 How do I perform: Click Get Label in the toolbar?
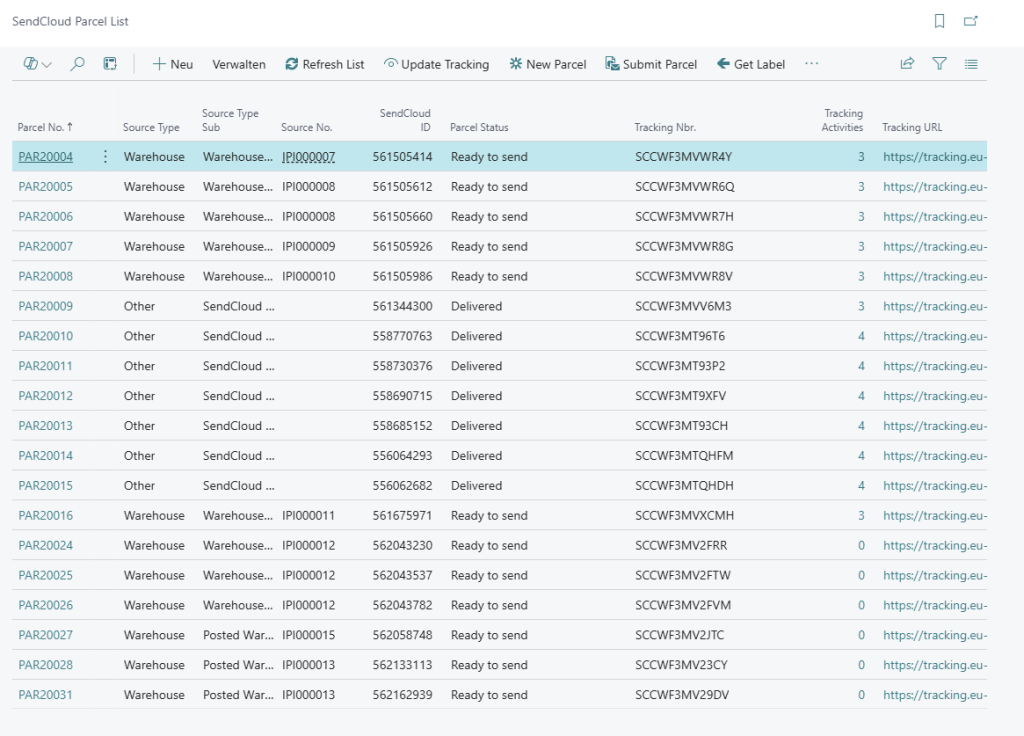(751, 64)
